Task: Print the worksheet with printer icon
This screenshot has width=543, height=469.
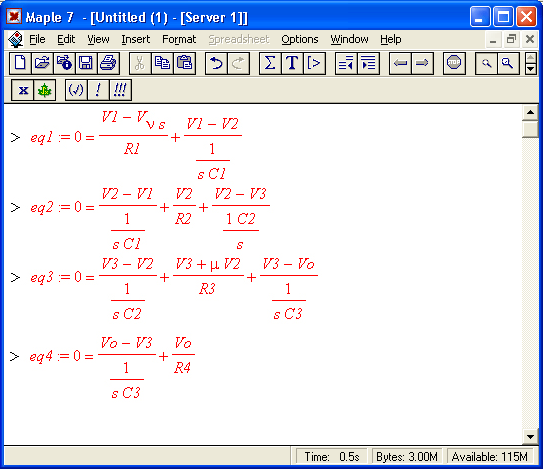Action: tap(108, 63)
